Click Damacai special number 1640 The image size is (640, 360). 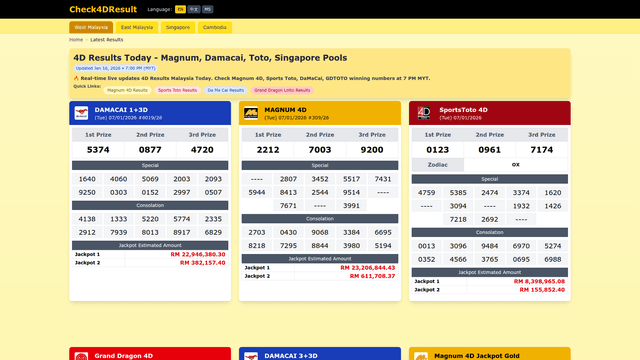[87, 179]
